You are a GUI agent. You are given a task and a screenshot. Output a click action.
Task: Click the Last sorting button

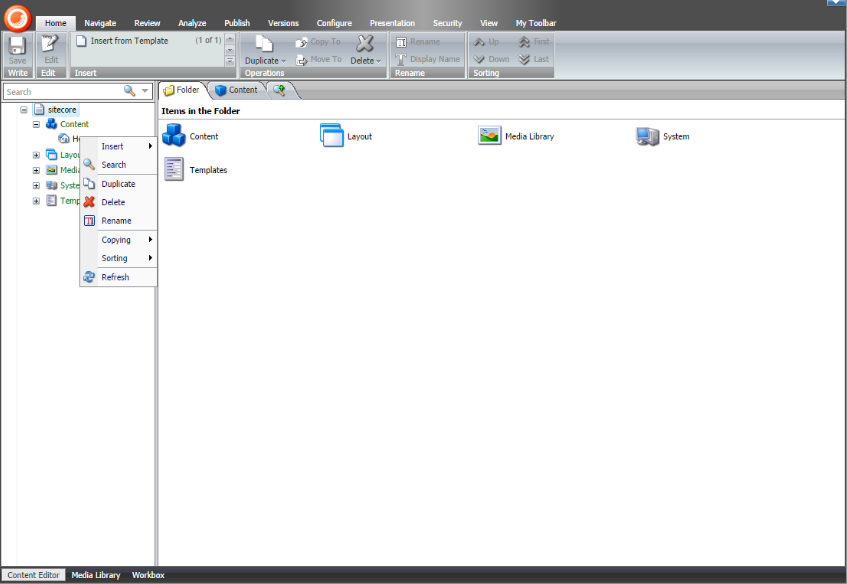click(534, 59)
